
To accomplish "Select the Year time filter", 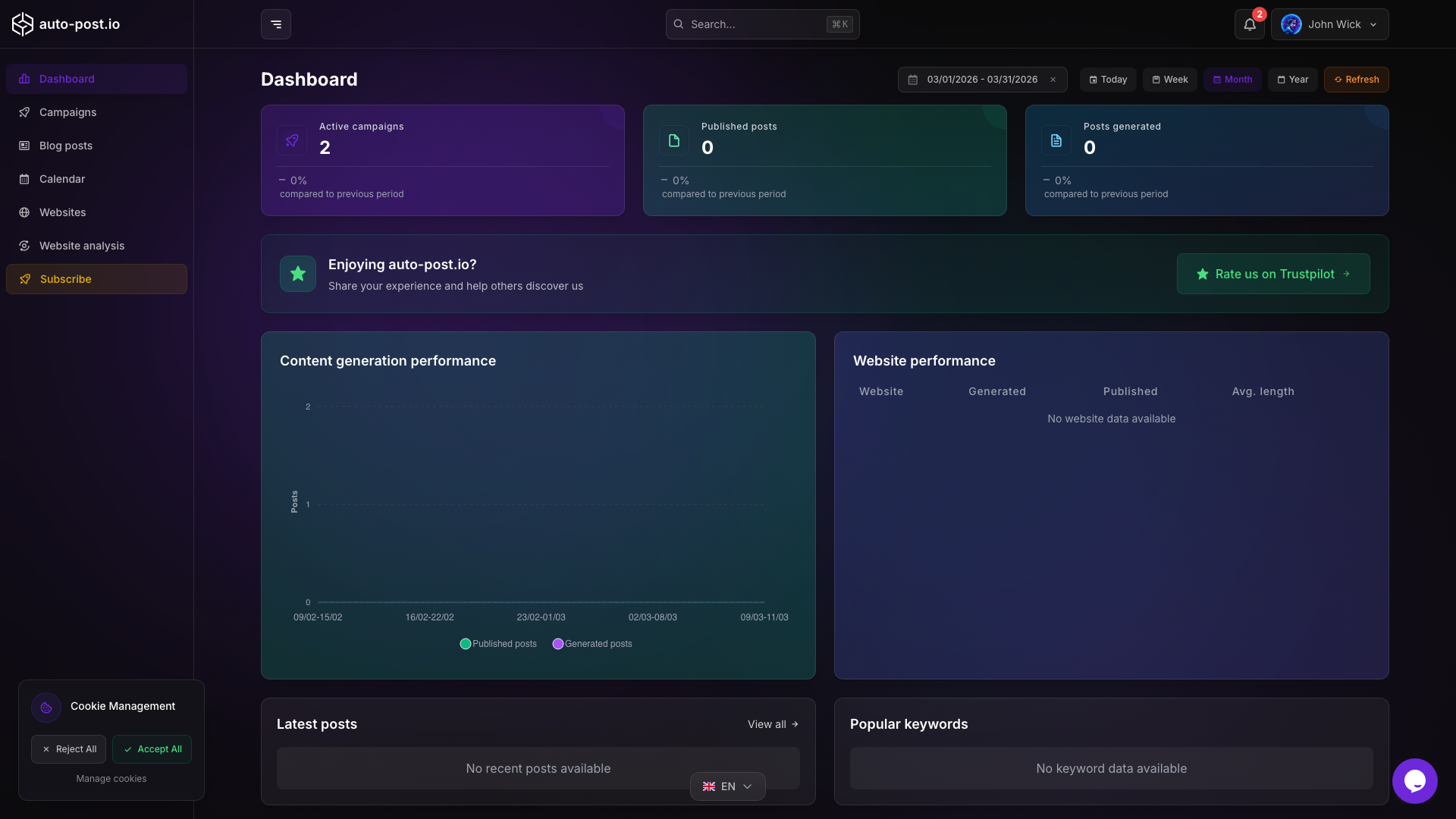I will [1292, 79].
